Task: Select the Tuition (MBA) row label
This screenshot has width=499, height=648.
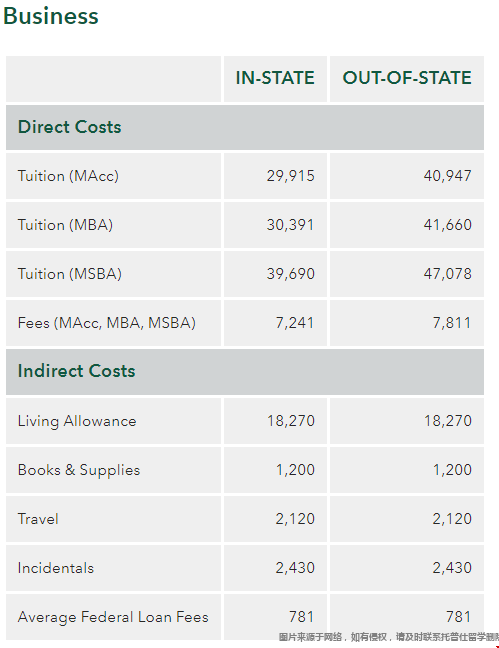Action: (x=65, y=225)
